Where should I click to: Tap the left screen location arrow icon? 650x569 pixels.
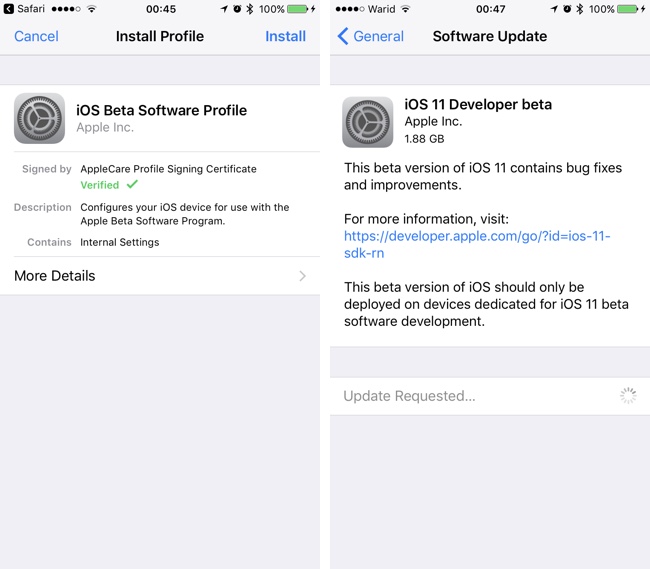[224, 9]
